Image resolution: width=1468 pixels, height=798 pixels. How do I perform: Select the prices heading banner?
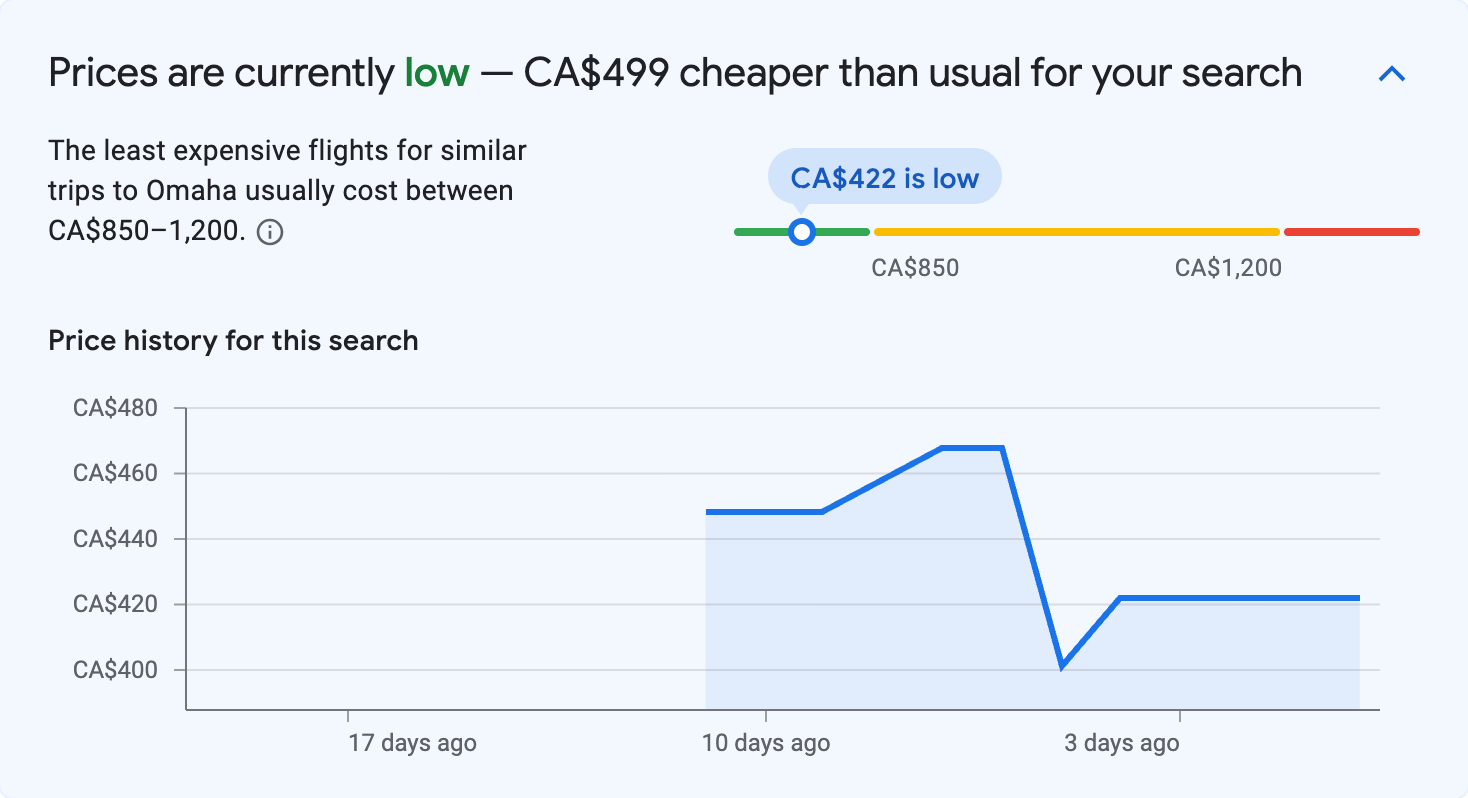[x=675, y=72]
